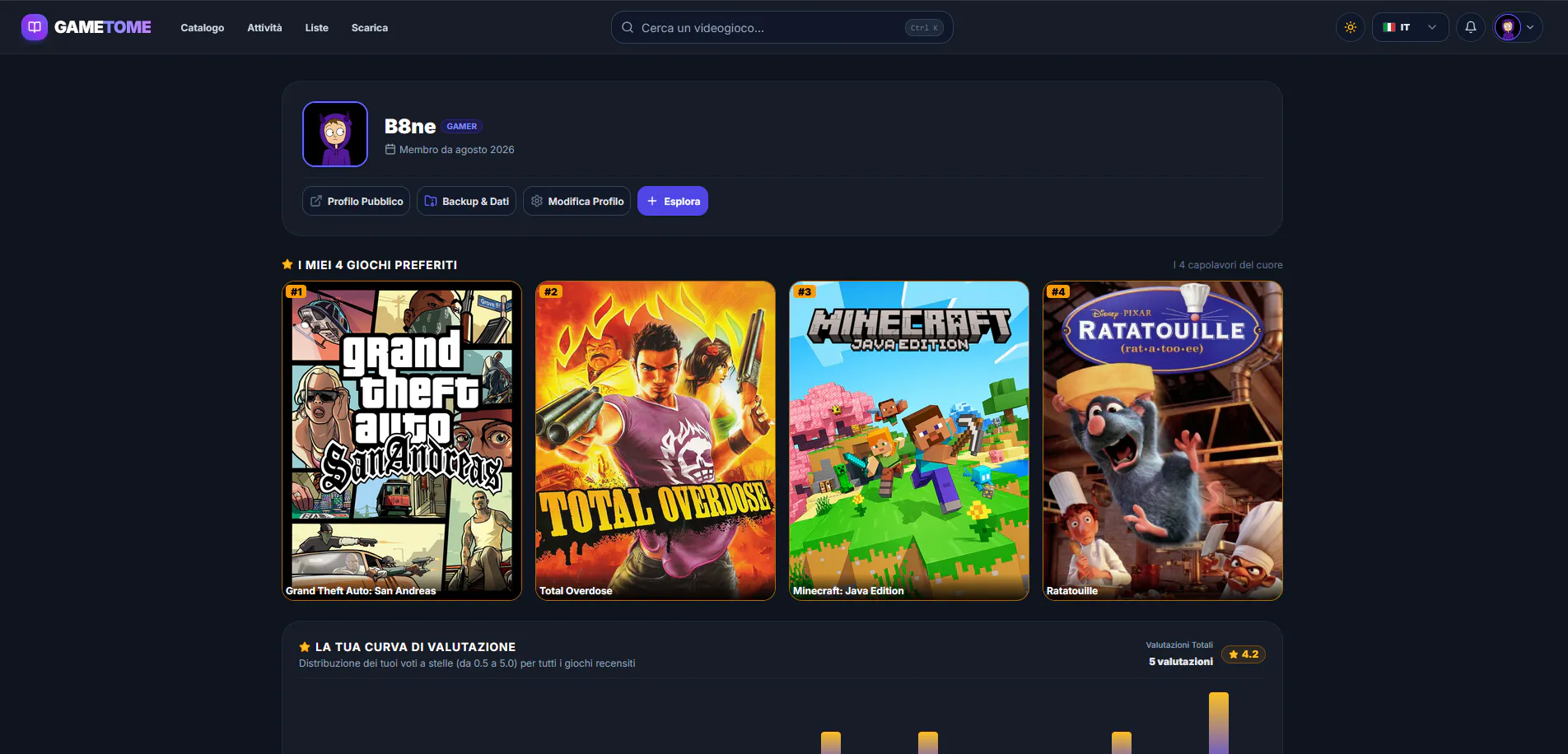
Task: Open the user avatar menu in navbar
Action: coord(1518,27)
